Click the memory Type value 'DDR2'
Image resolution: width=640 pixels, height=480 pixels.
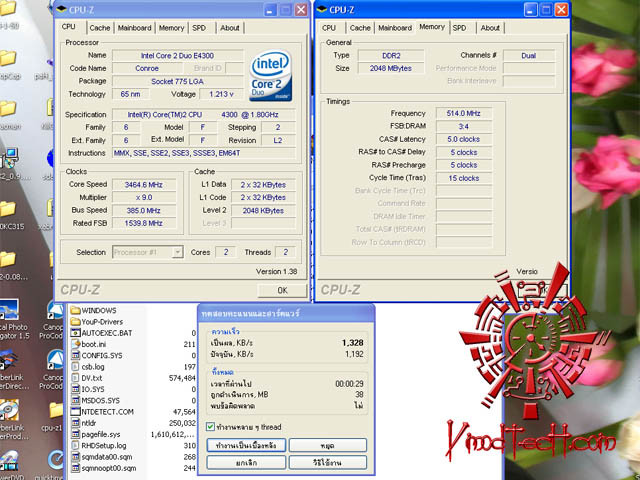point(391,56)
